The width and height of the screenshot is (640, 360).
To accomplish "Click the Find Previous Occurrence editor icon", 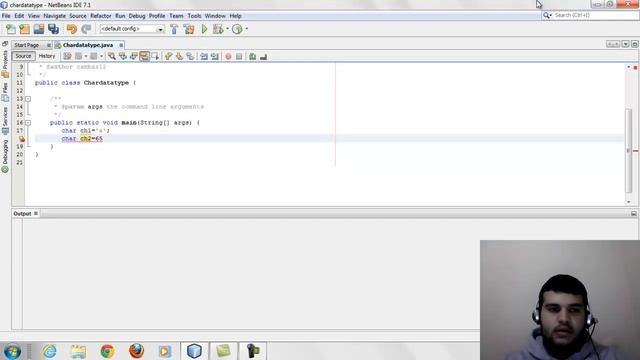I will (x=122, y=56).
